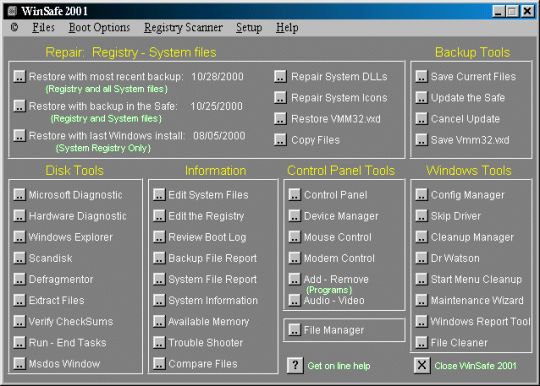Click the question mark help icon
This screenshot has height=386, width=540.
[295, 365]
